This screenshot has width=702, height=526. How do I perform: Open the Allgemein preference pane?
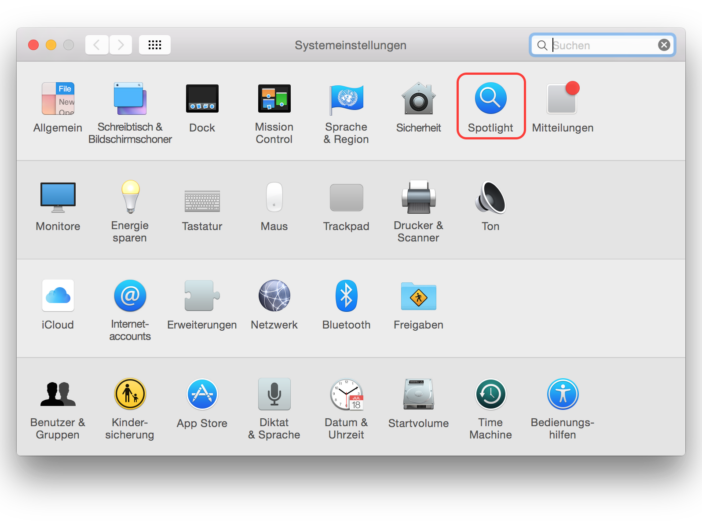pyautogui.click(x=58, y=107)
